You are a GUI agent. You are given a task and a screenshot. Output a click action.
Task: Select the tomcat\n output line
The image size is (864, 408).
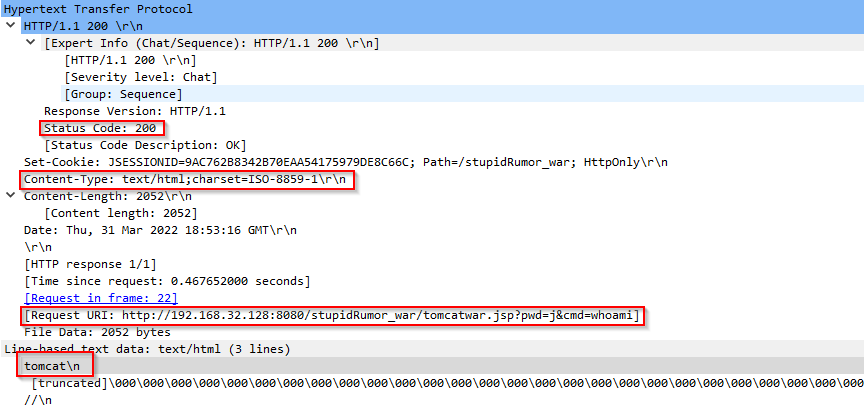[54, 366]
